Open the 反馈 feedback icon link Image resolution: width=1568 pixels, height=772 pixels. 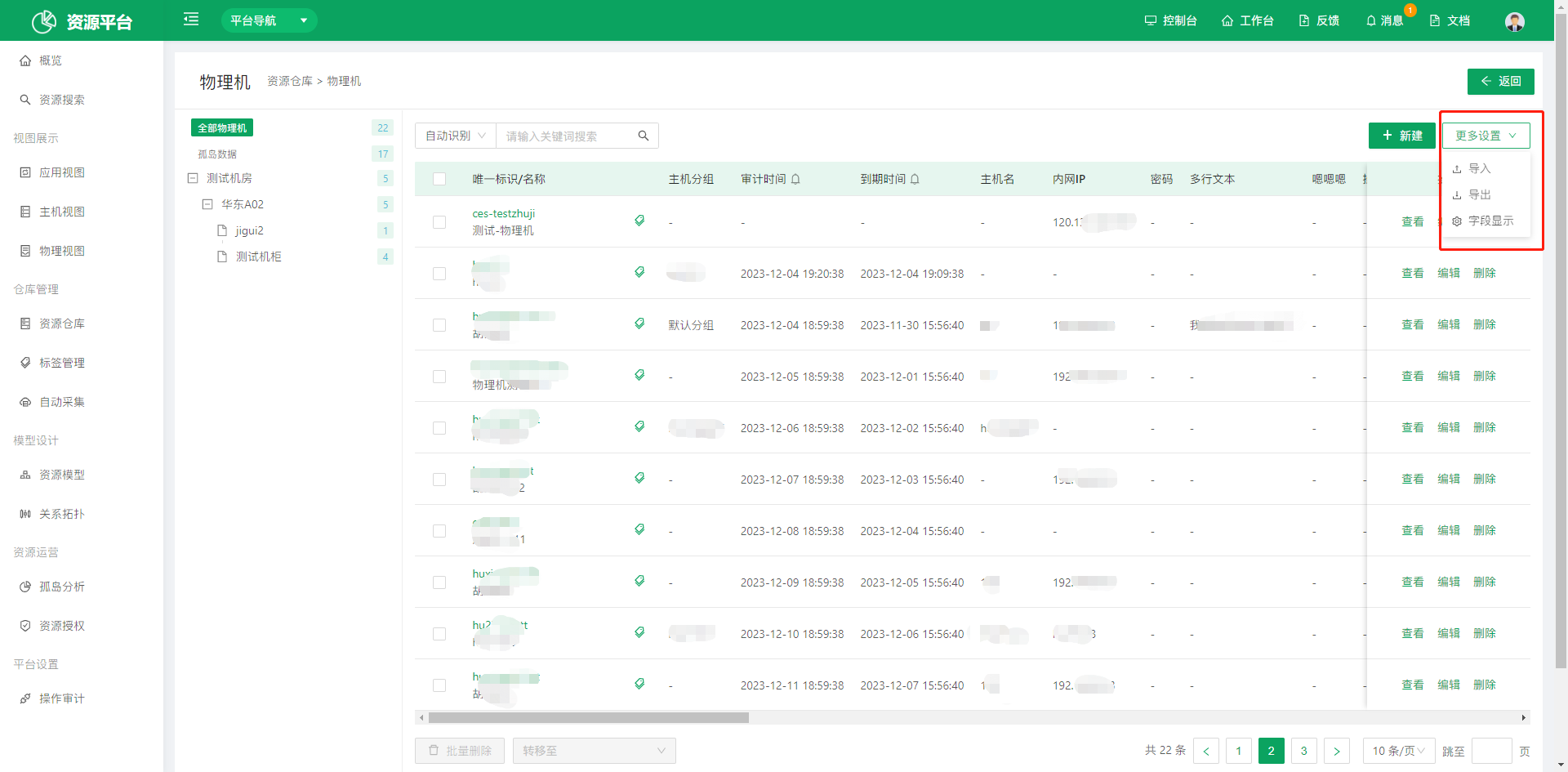(x=1319, y=20)
